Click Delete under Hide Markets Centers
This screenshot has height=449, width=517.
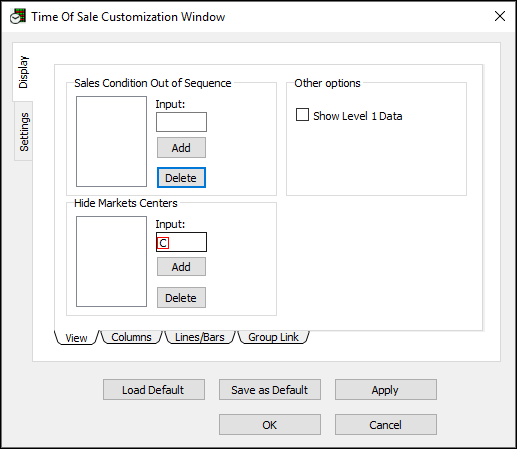181,298
